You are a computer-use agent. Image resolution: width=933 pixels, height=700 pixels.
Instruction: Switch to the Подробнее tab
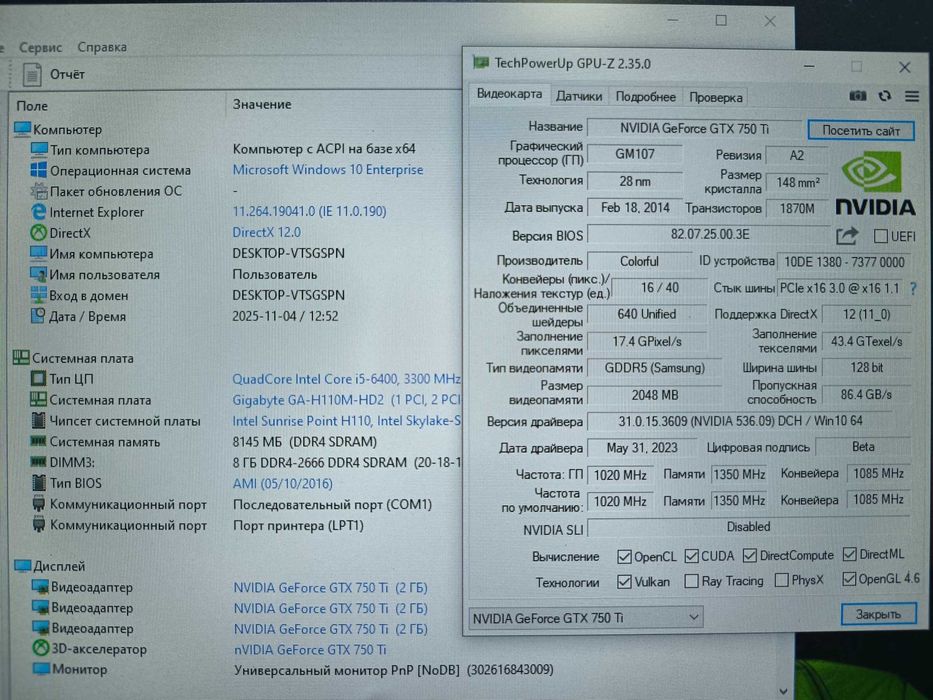tap(646, 97)
